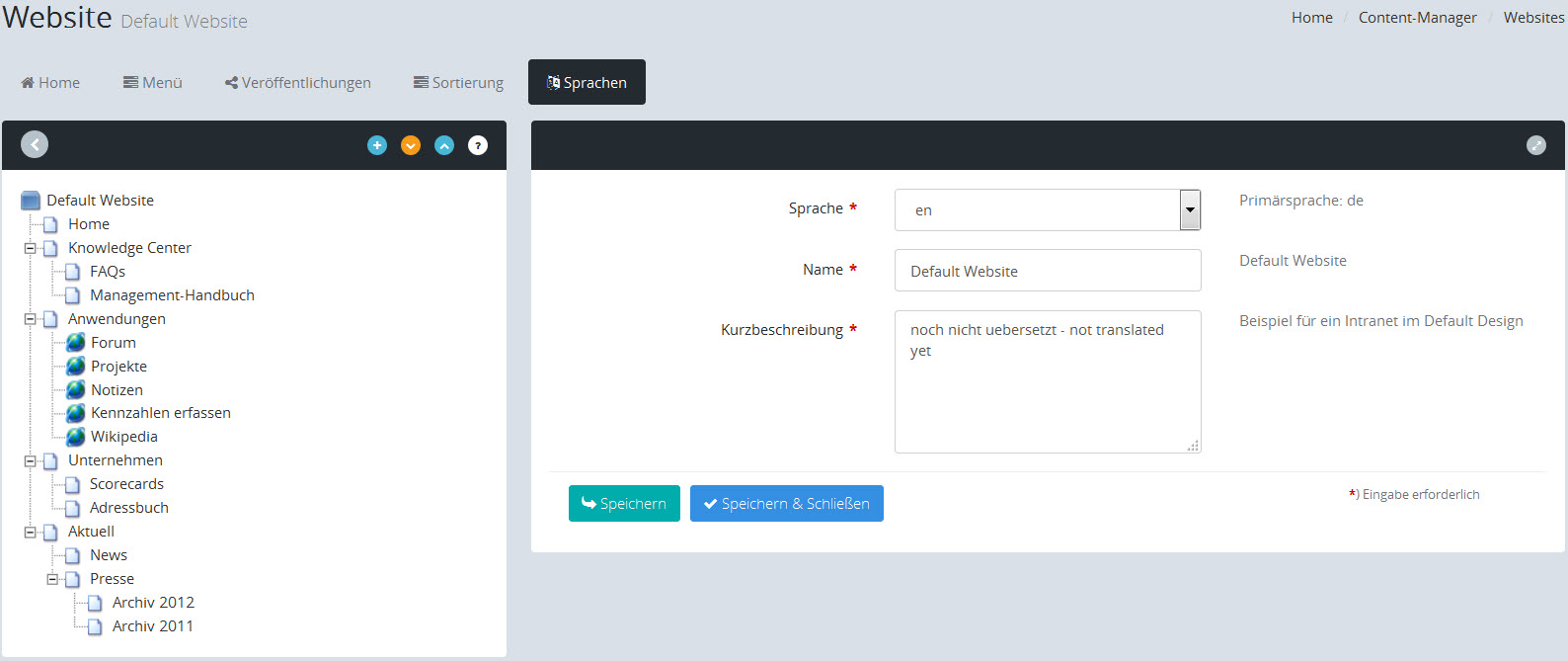Click into the Name input field
The height and width of the screenshot is (661, 1568).
coord(1047,271)
